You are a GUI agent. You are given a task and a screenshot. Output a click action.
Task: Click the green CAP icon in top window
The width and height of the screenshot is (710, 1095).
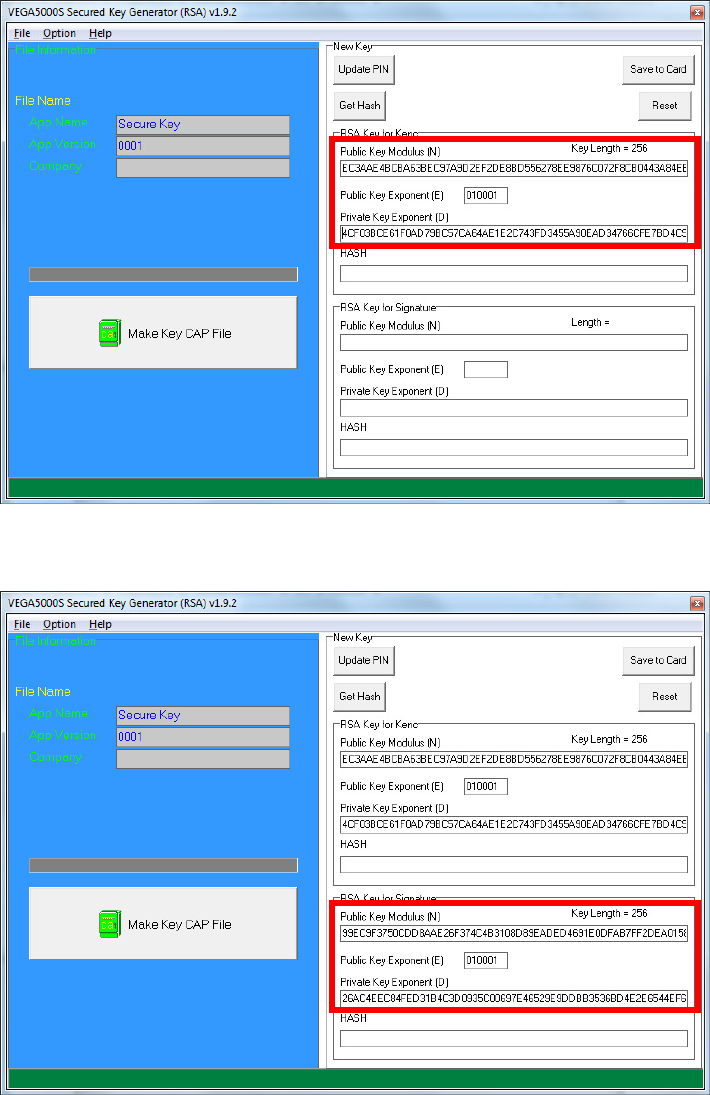click(x=110, y=333)
